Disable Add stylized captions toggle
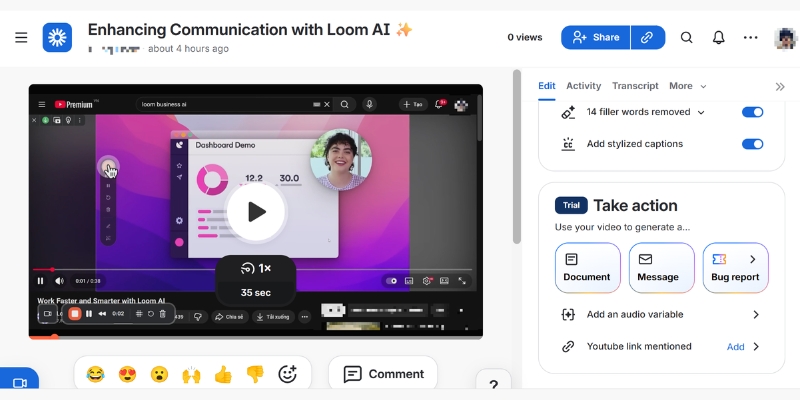 click(x=752, y=144)
